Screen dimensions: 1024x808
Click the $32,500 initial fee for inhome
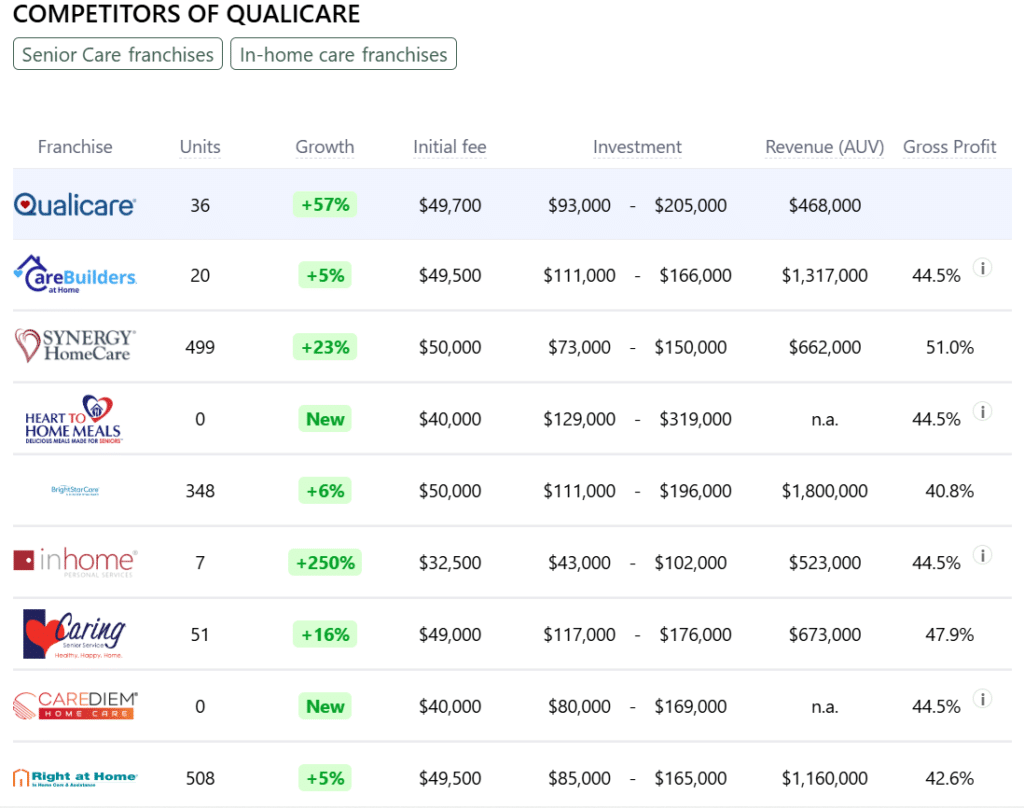click(450, 562)
